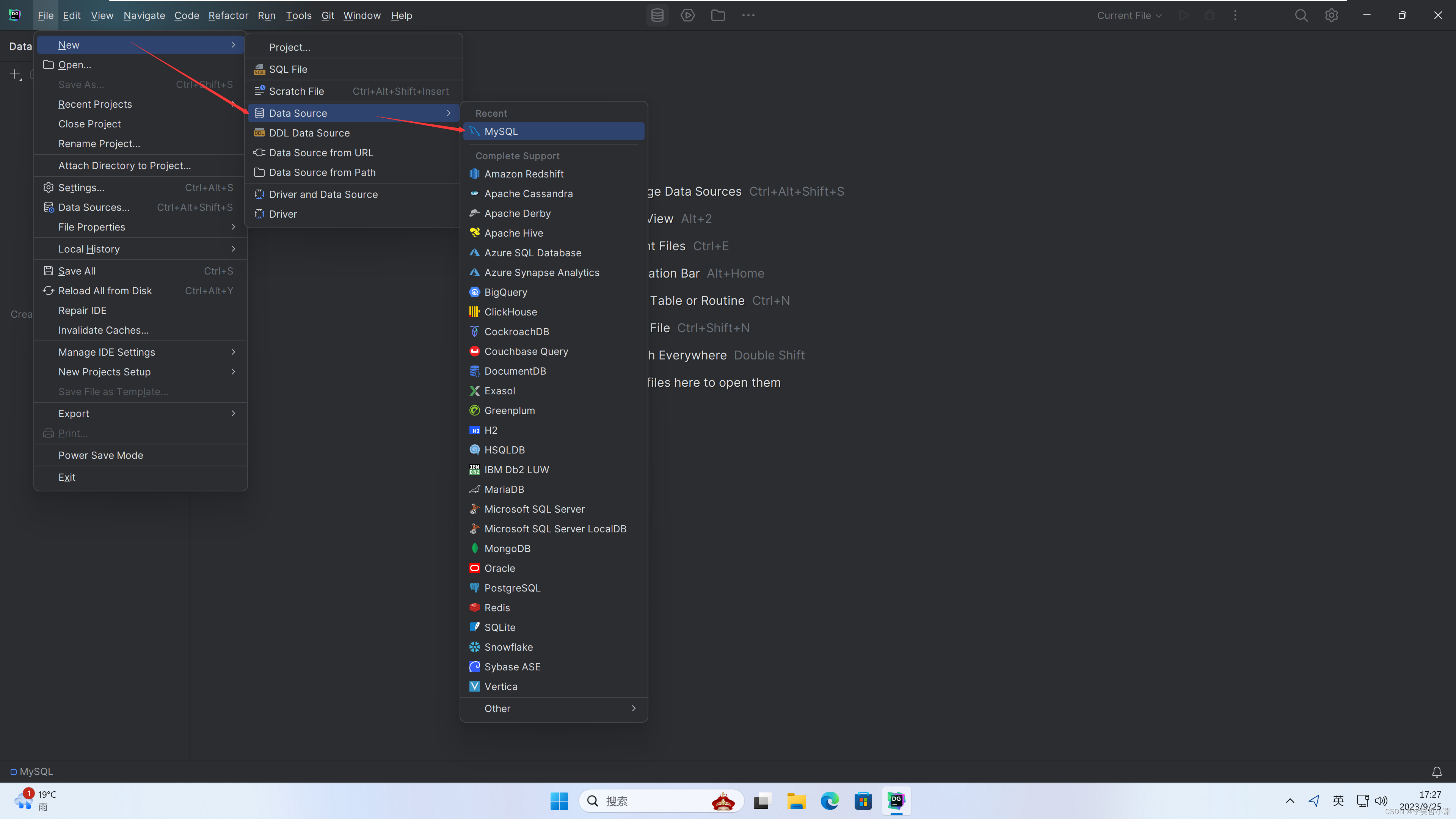1456x819 pixels.
Task: Open Microsoft Edge from taskbar
Action: [830, 801]
